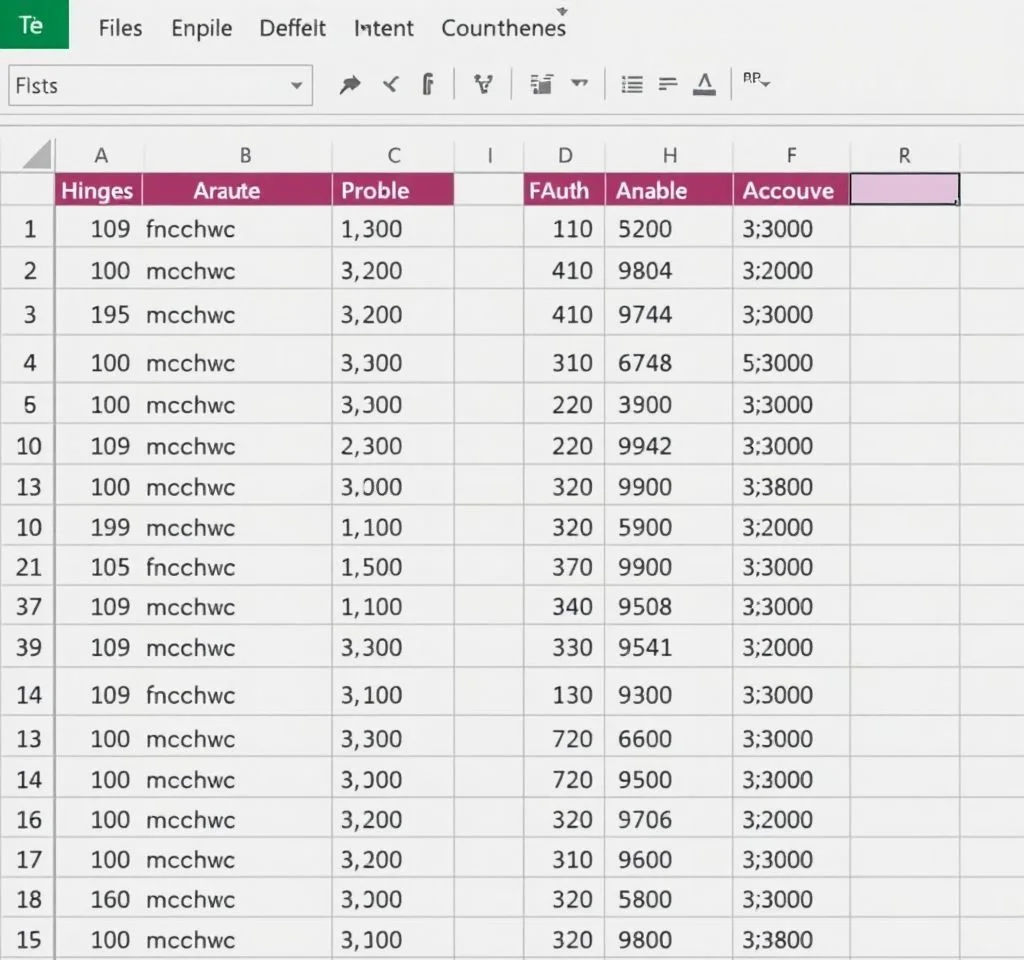The height and width of the screenshot is (960, 1024).
Task: Click the Hinges header cell
Action: 97,190
